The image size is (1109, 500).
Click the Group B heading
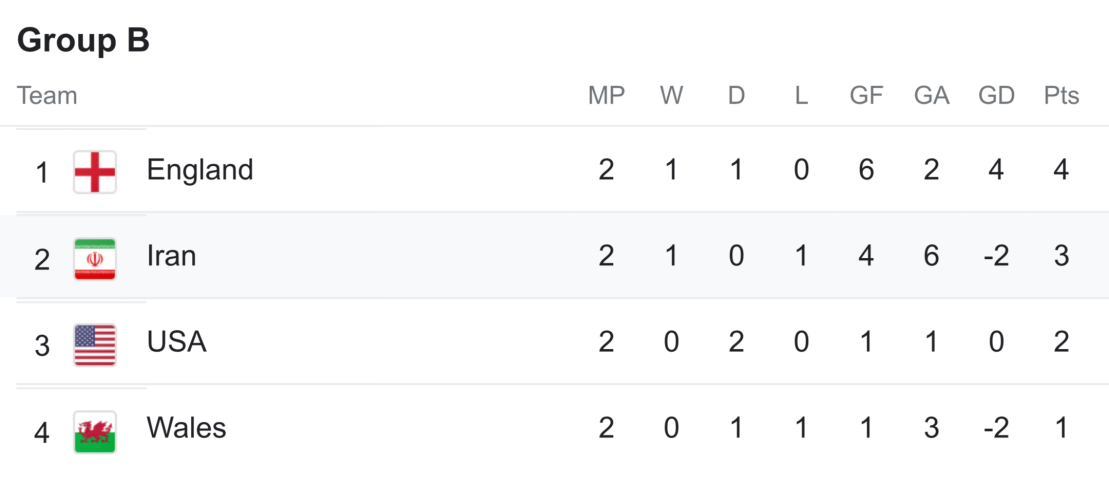(x=83, y=40)
